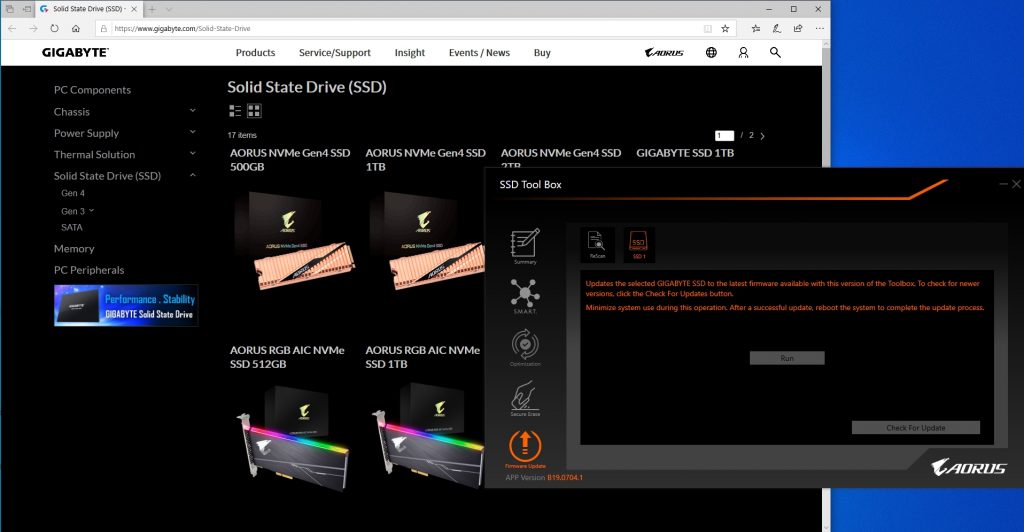Close the SSD Tool Box window
1024x532 pixels.
[x=1016, y=184]
